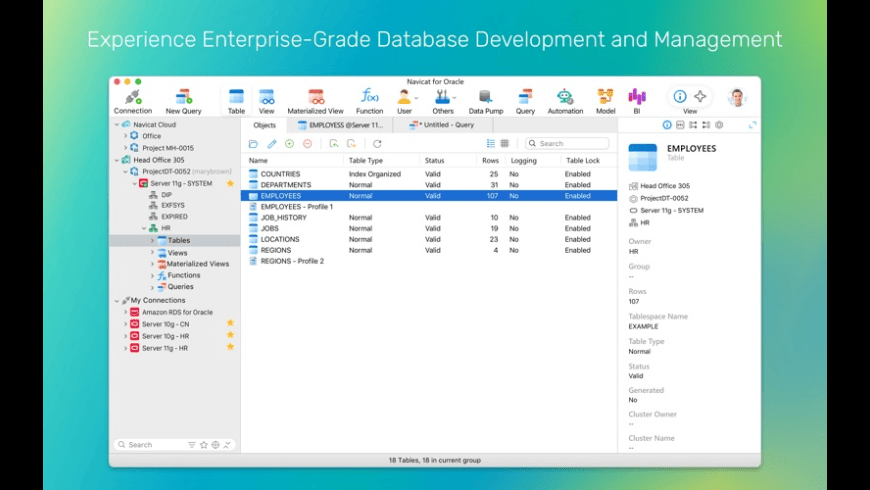Select the DDL icon in the right pane
This screenshot has width=870, height=490.
[x=680, y=125]
